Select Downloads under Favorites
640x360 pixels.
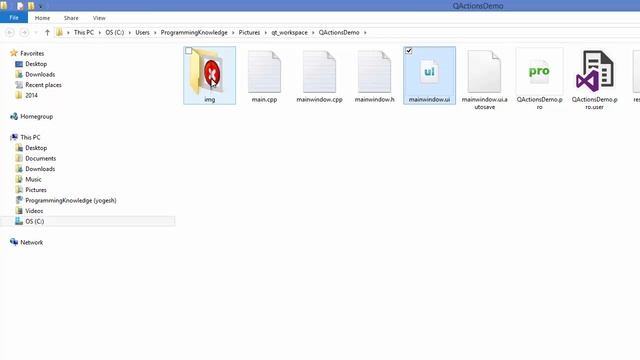point(40,74)
